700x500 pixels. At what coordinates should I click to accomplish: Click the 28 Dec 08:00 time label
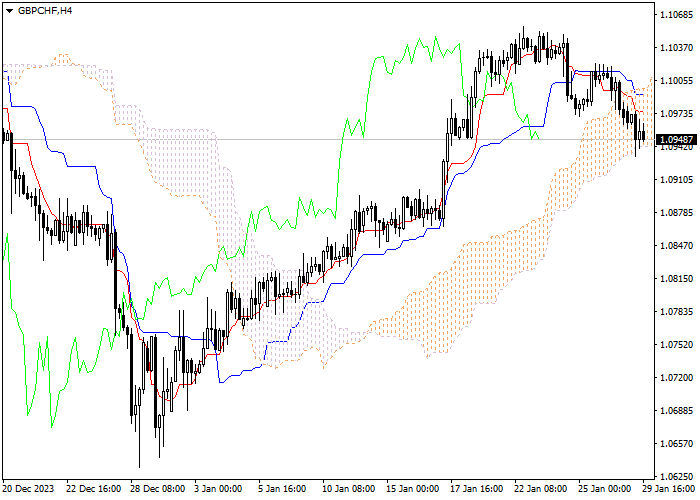158,489
